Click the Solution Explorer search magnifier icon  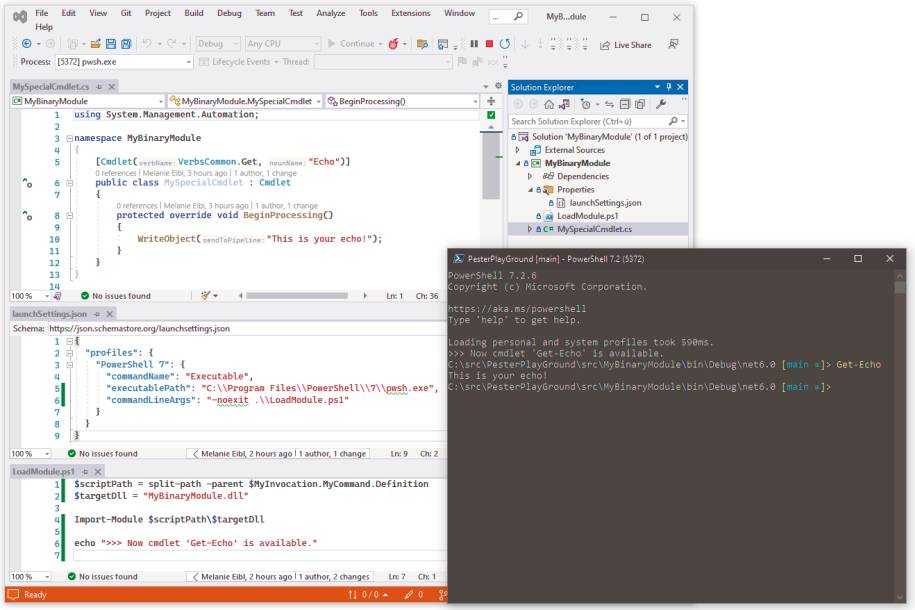673,121
